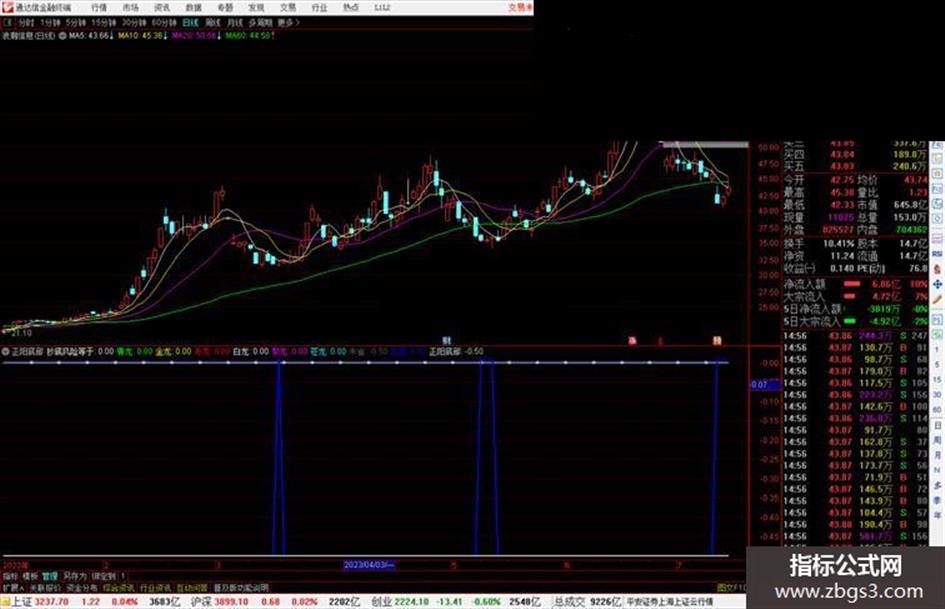Open the 资讯 menu

click(x=162, y=7)
